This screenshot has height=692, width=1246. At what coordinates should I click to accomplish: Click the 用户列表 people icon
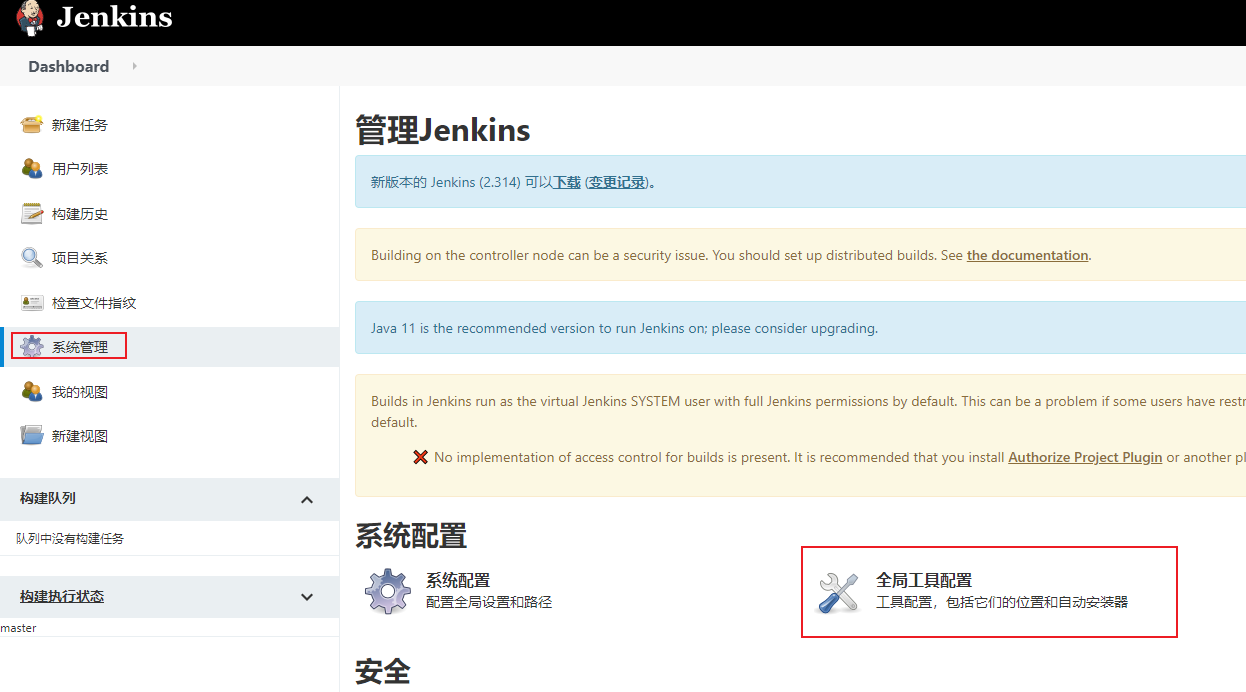[32, 169]
